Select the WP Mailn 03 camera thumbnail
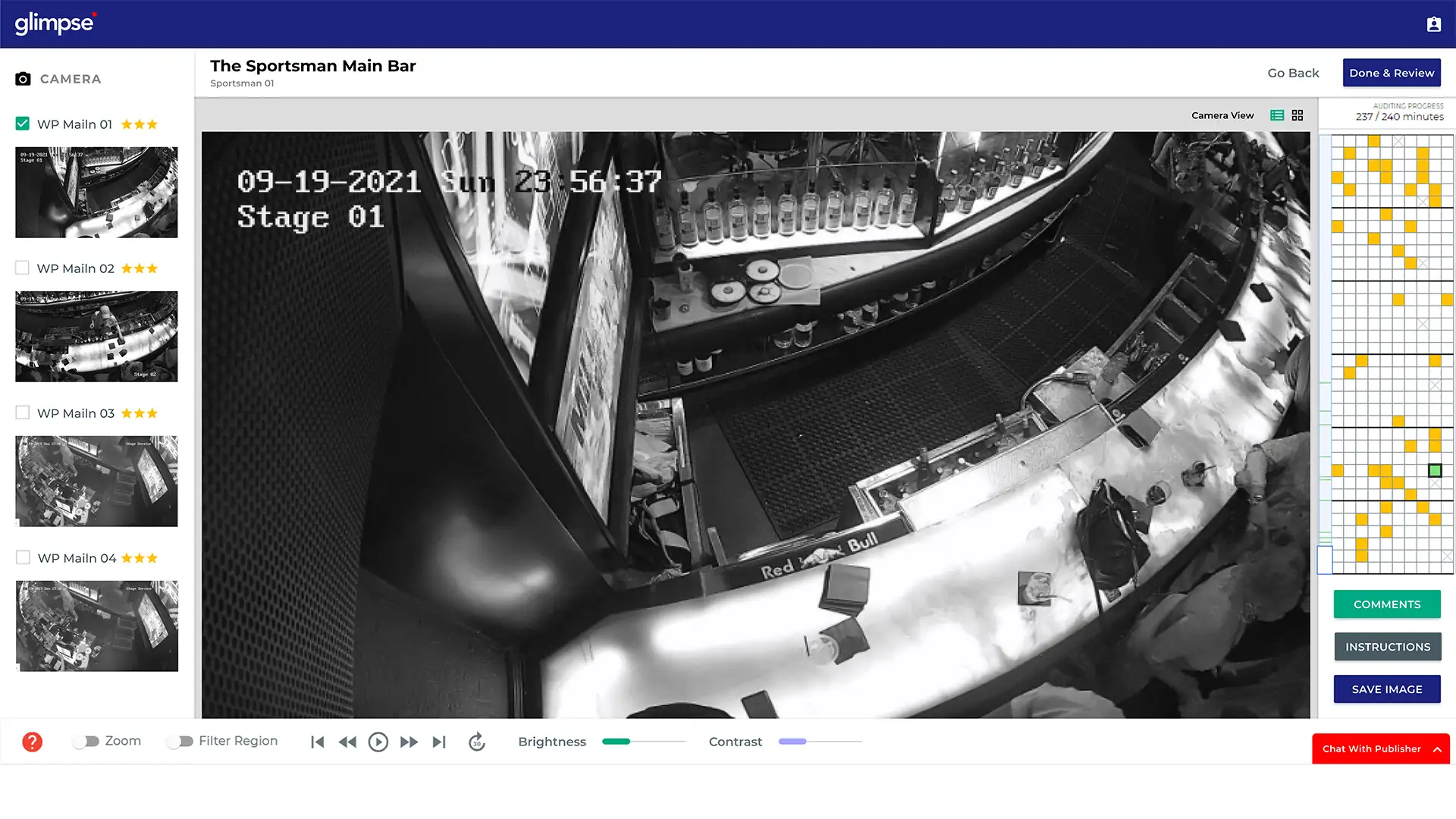1456x819 pixels. [96, 481]
